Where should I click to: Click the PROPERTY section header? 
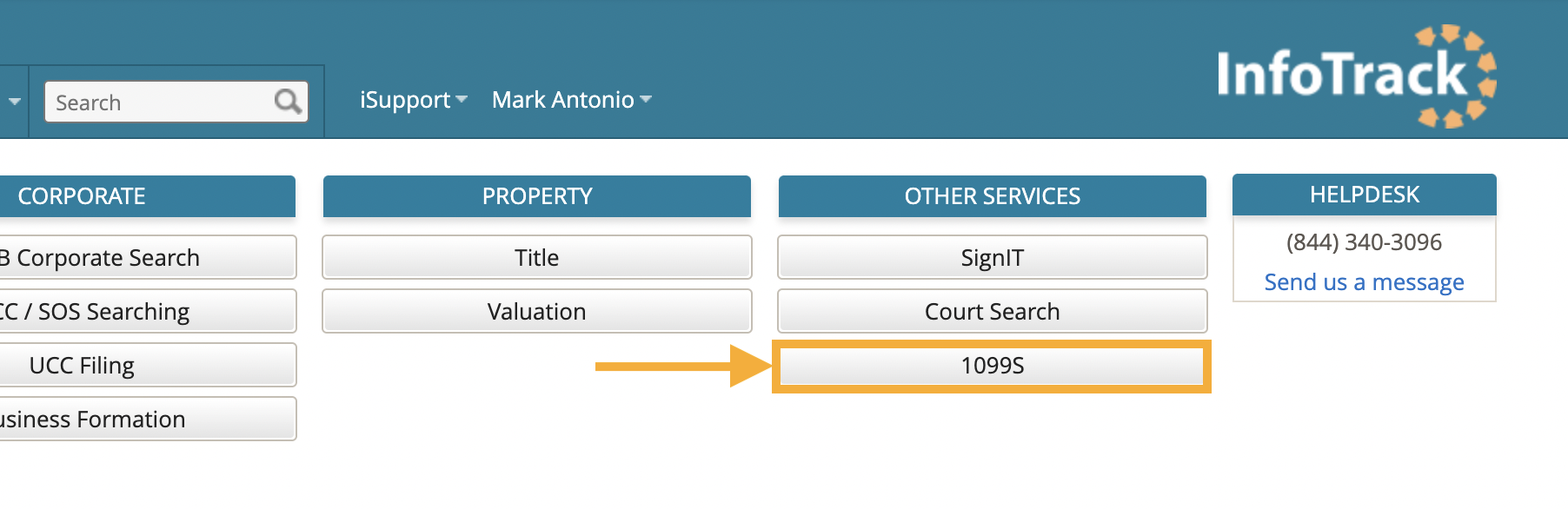tap(536, 196)
